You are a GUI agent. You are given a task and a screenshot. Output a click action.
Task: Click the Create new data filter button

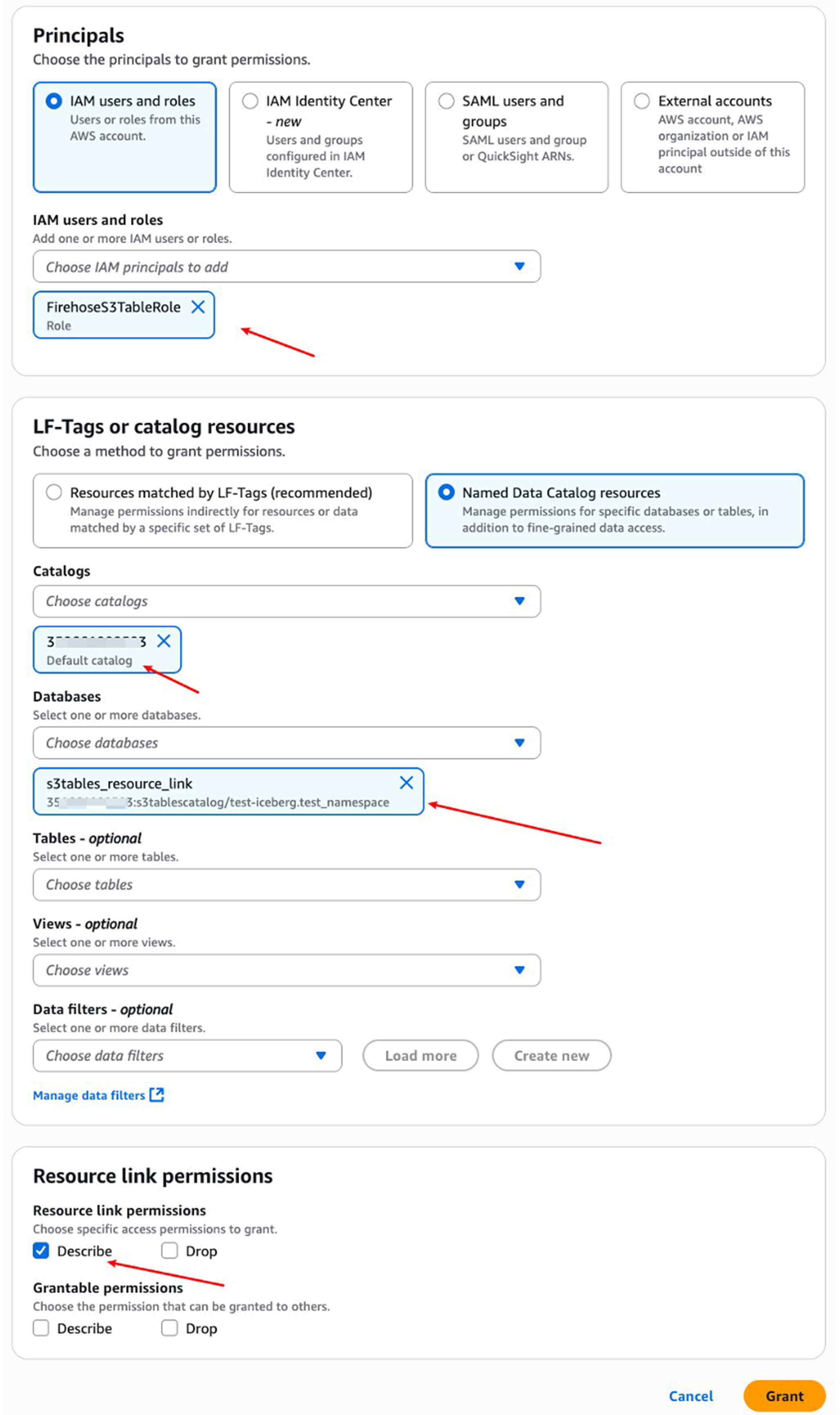click(x=551, y=1055)
